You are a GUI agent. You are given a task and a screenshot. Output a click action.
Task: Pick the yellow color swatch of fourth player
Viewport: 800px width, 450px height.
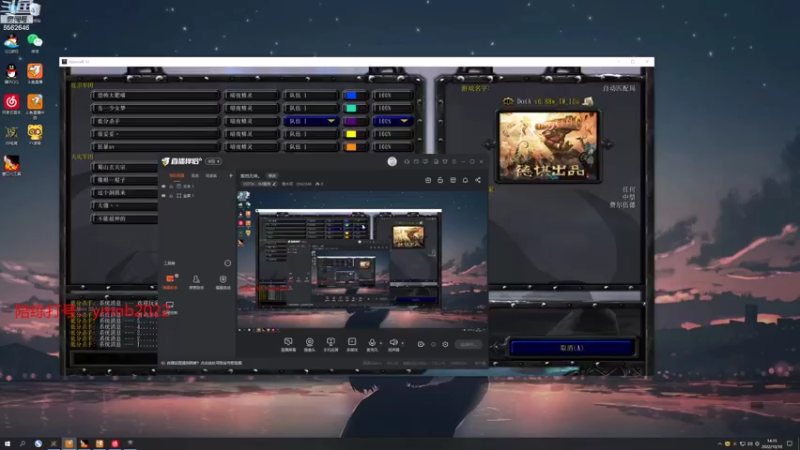point(352,134)
